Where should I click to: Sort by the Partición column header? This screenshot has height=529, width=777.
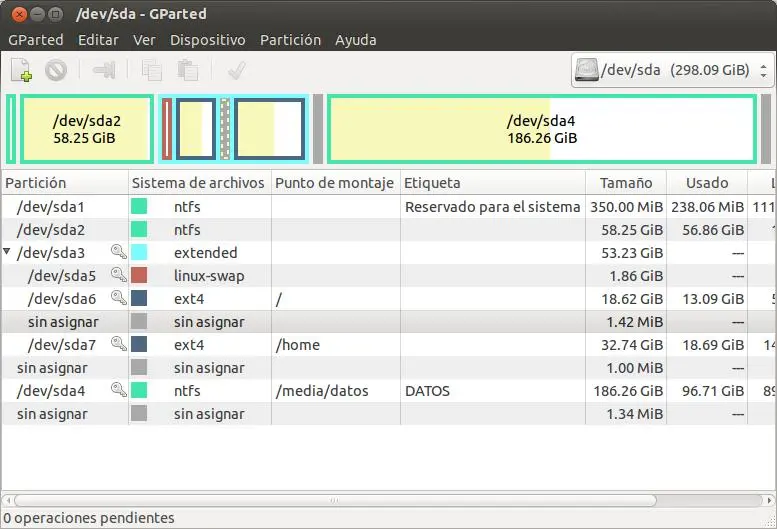[65, 183]
